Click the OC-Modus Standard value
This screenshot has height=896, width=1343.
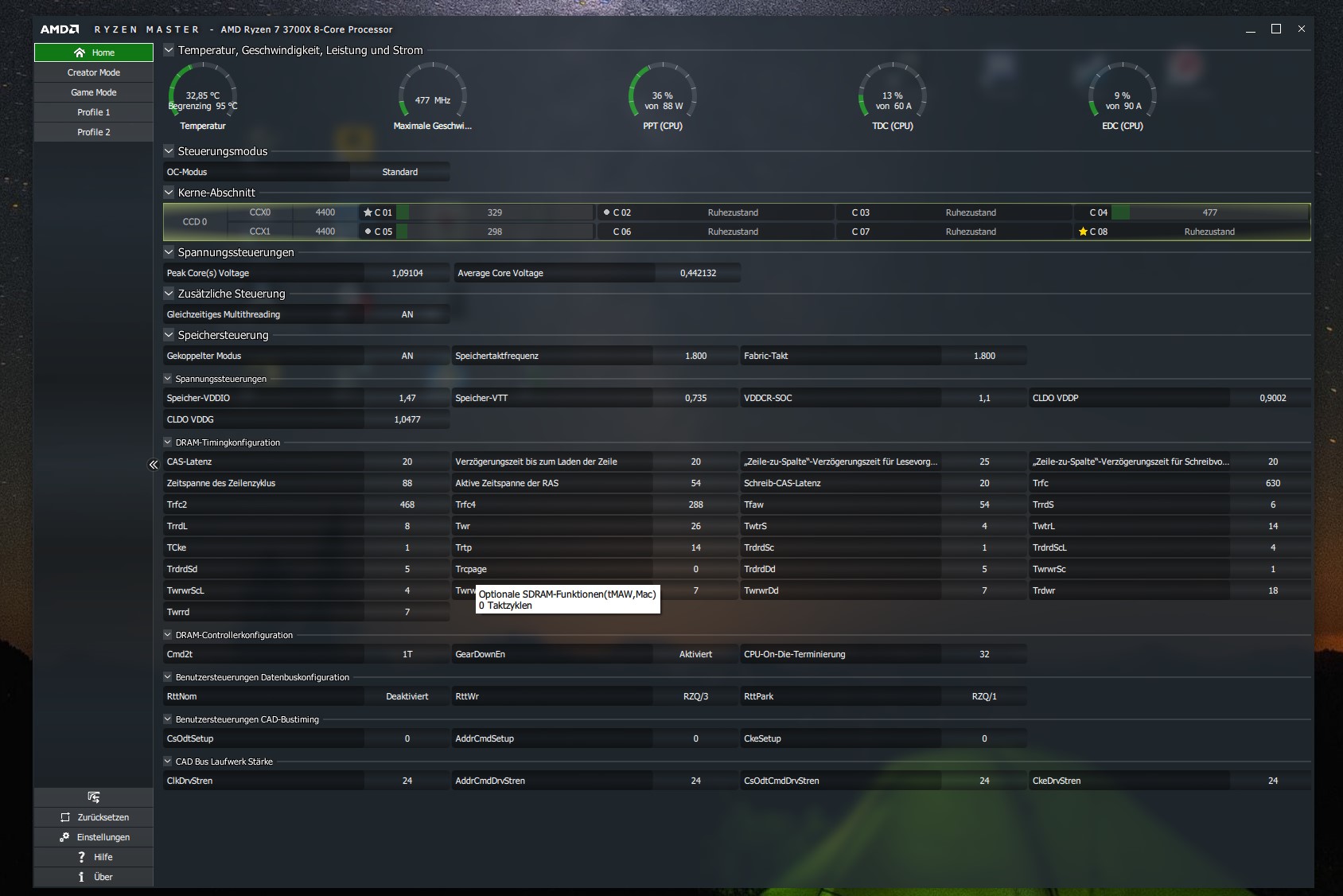399,172
